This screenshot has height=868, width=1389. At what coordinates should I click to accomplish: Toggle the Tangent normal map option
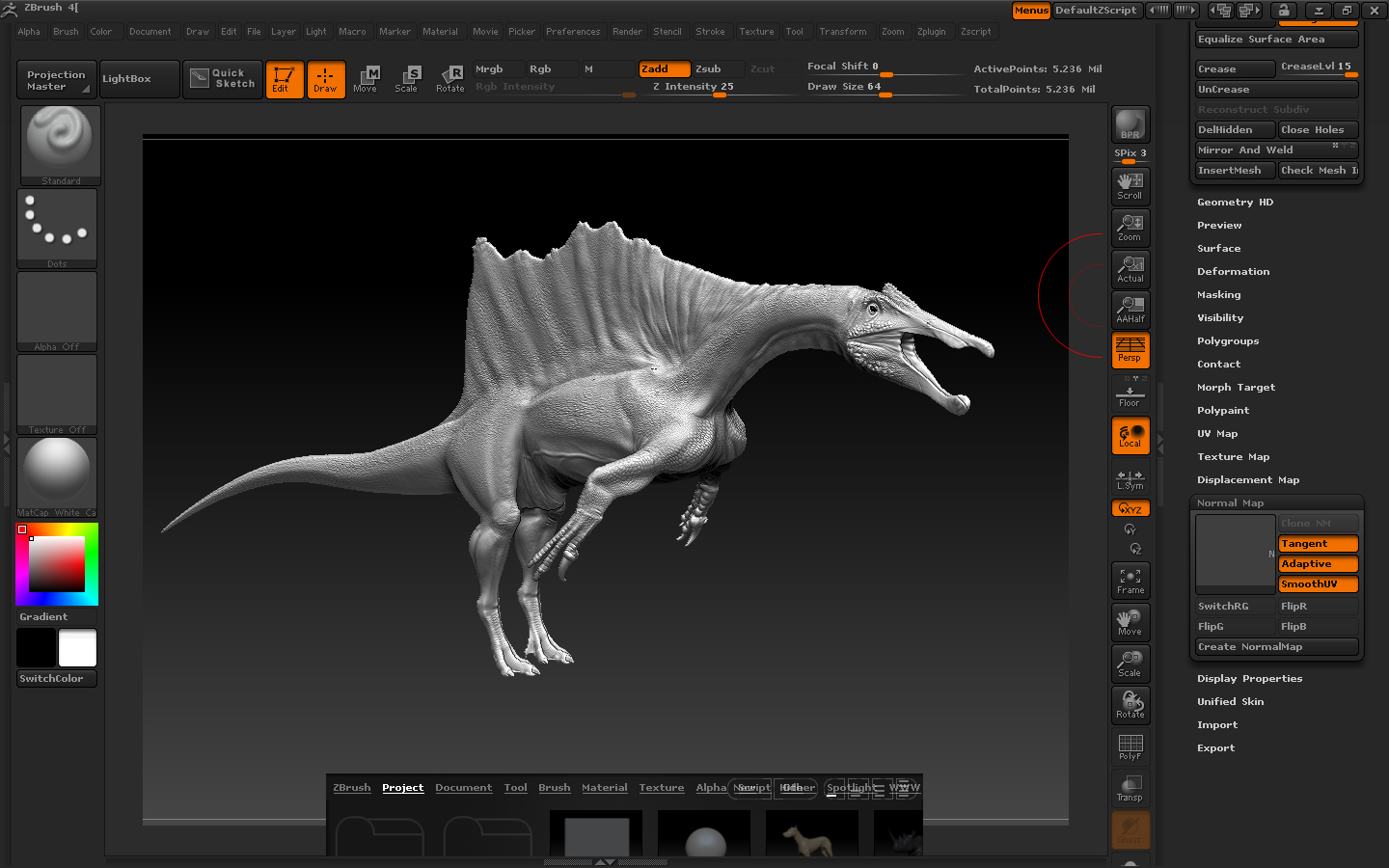[x=1318, y=544]
